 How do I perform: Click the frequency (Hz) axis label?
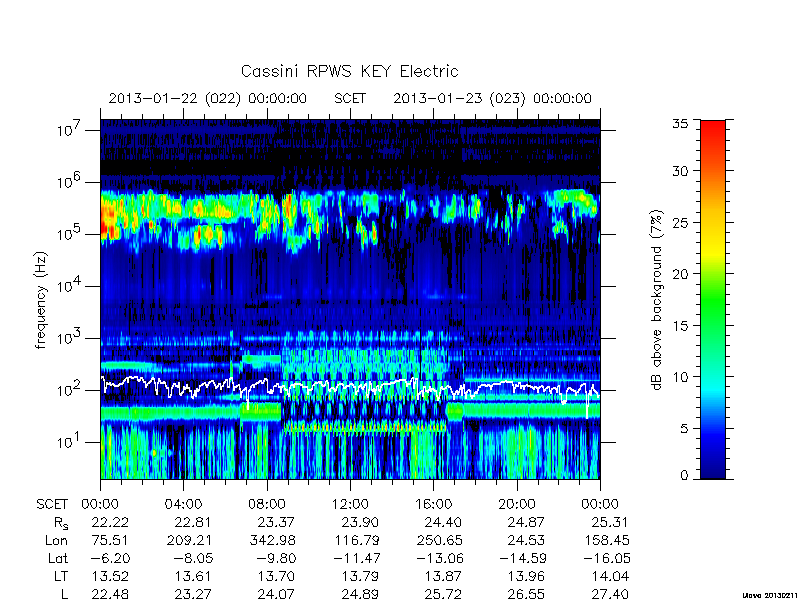tap(41, 300)
